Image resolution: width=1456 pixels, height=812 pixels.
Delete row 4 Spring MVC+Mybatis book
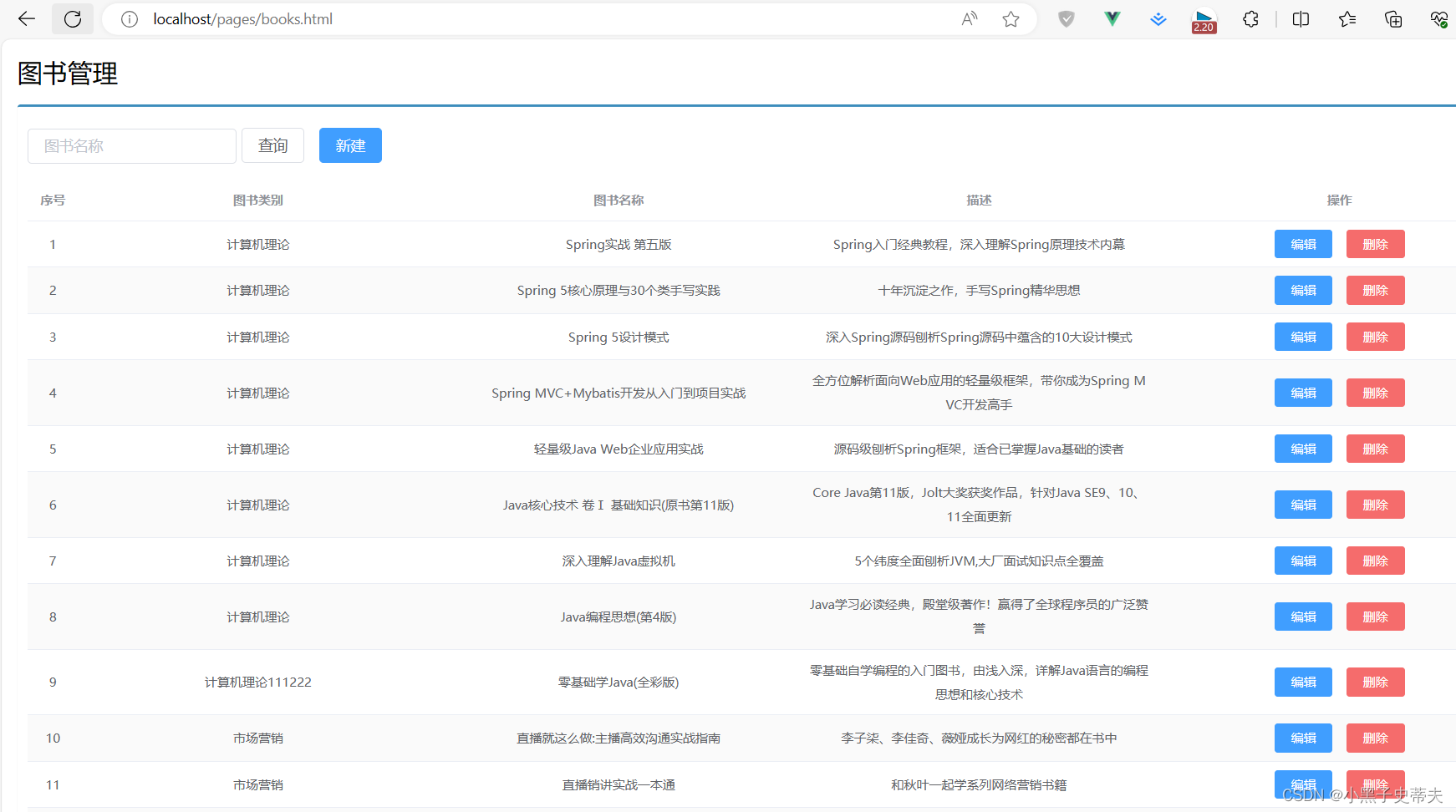(x=1375, y=393)
